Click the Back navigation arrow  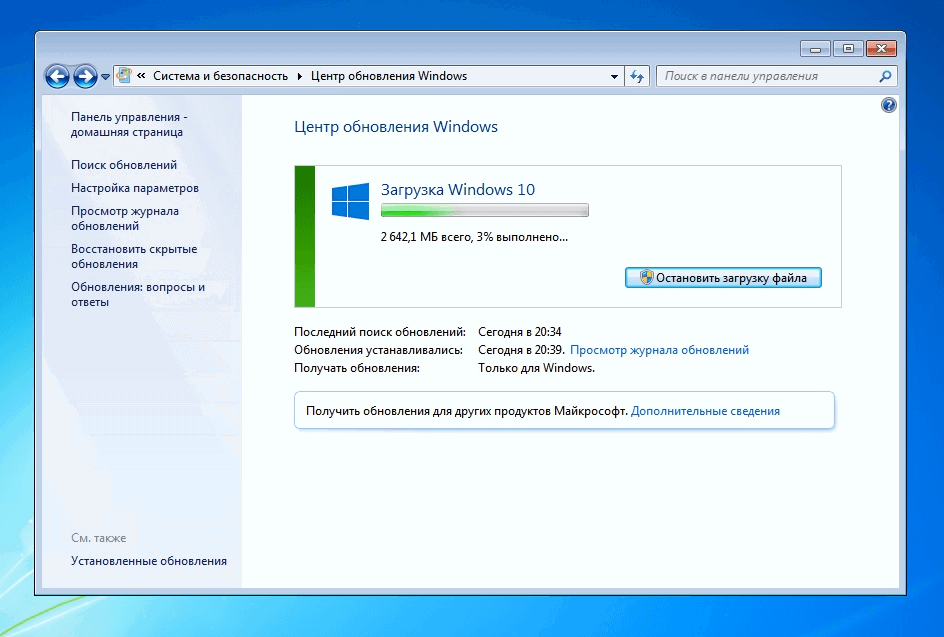point(58,75)
